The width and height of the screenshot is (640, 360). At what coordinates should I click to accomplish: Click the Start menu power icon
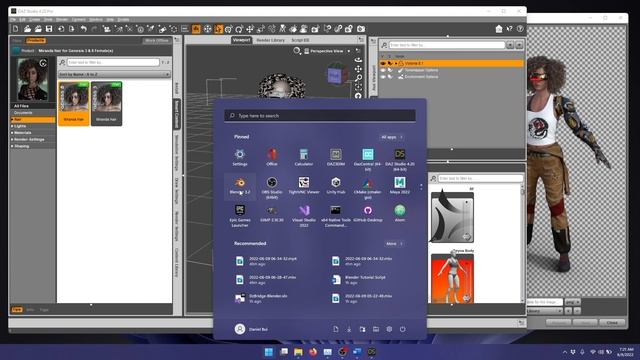pos(402,329)
